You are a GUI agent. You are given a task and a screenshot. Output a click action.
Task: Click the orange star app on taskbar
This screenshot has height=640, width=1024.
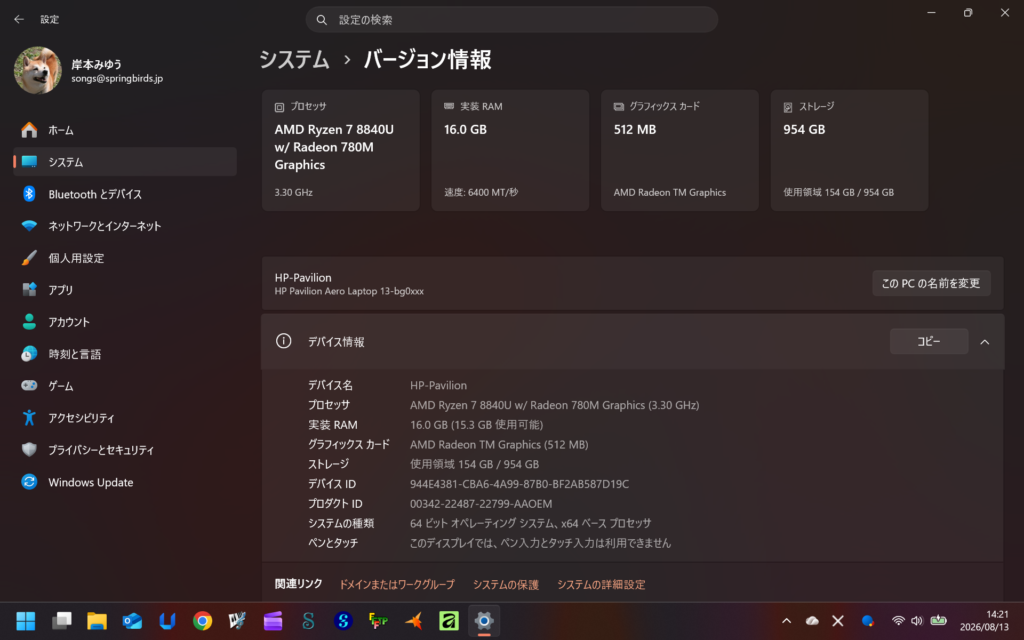point(413,621)
